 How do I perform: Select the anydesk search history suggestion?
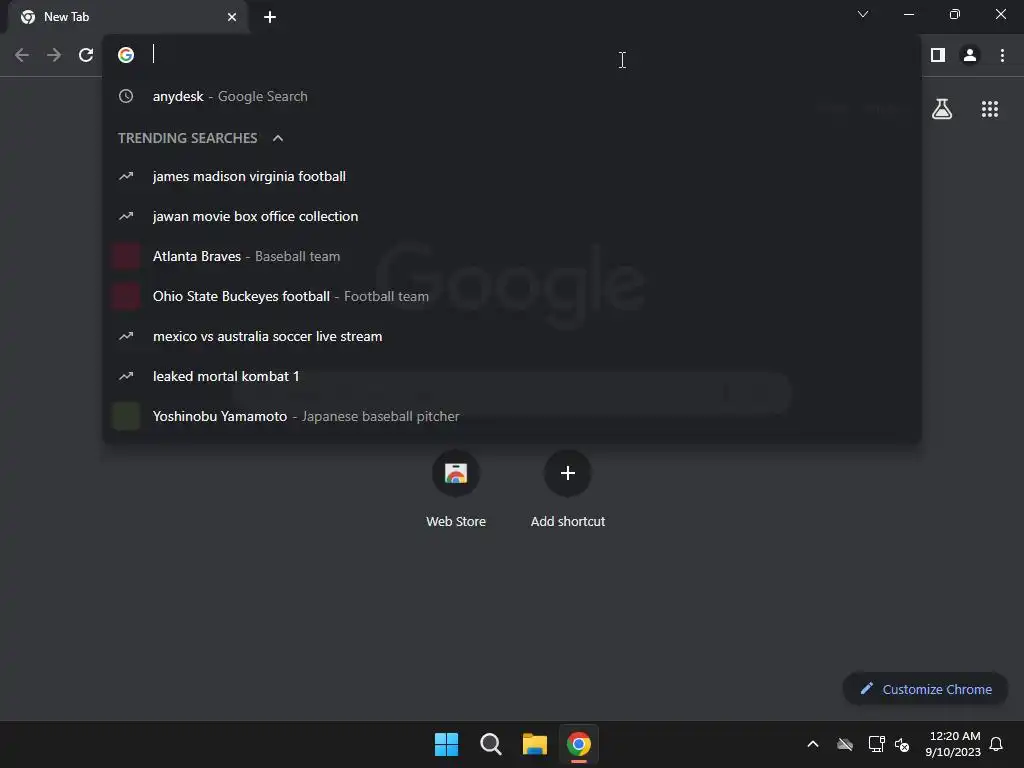click(511, 97)
